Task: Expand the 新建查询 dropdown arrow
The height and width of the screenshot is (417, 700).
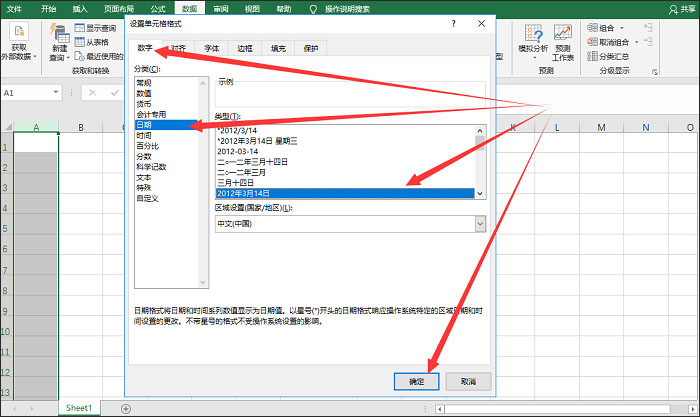Action: [68, 58]
